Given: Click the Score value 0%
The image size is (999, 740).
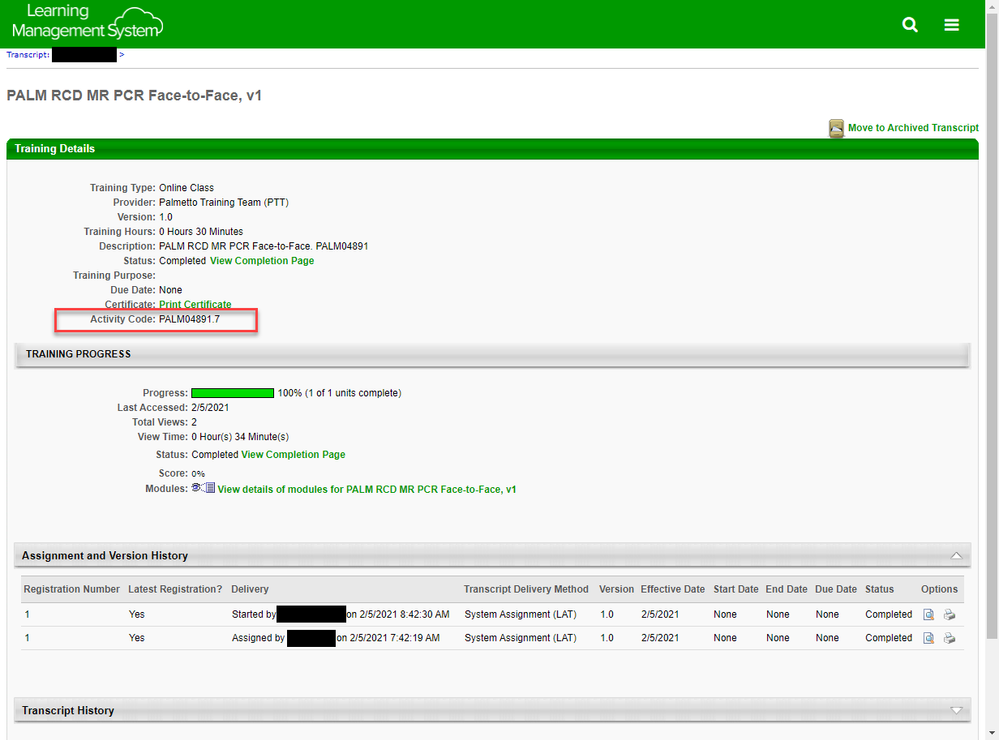Looking at the screenshot, I should [198, 474].
